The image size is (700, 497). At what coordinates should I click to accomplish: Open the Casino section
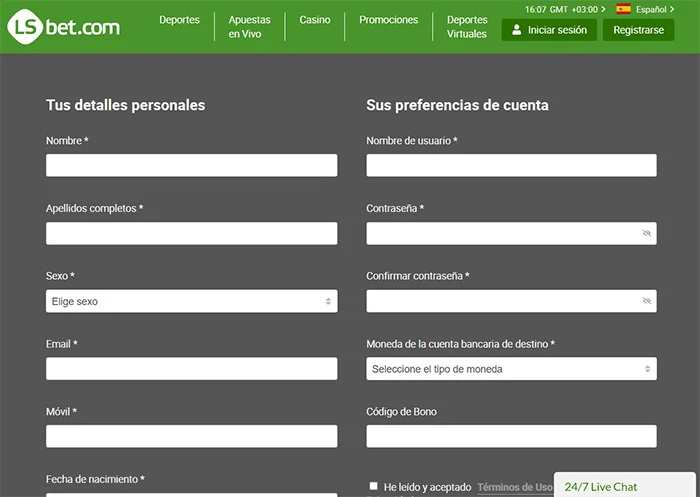(315, 20)
